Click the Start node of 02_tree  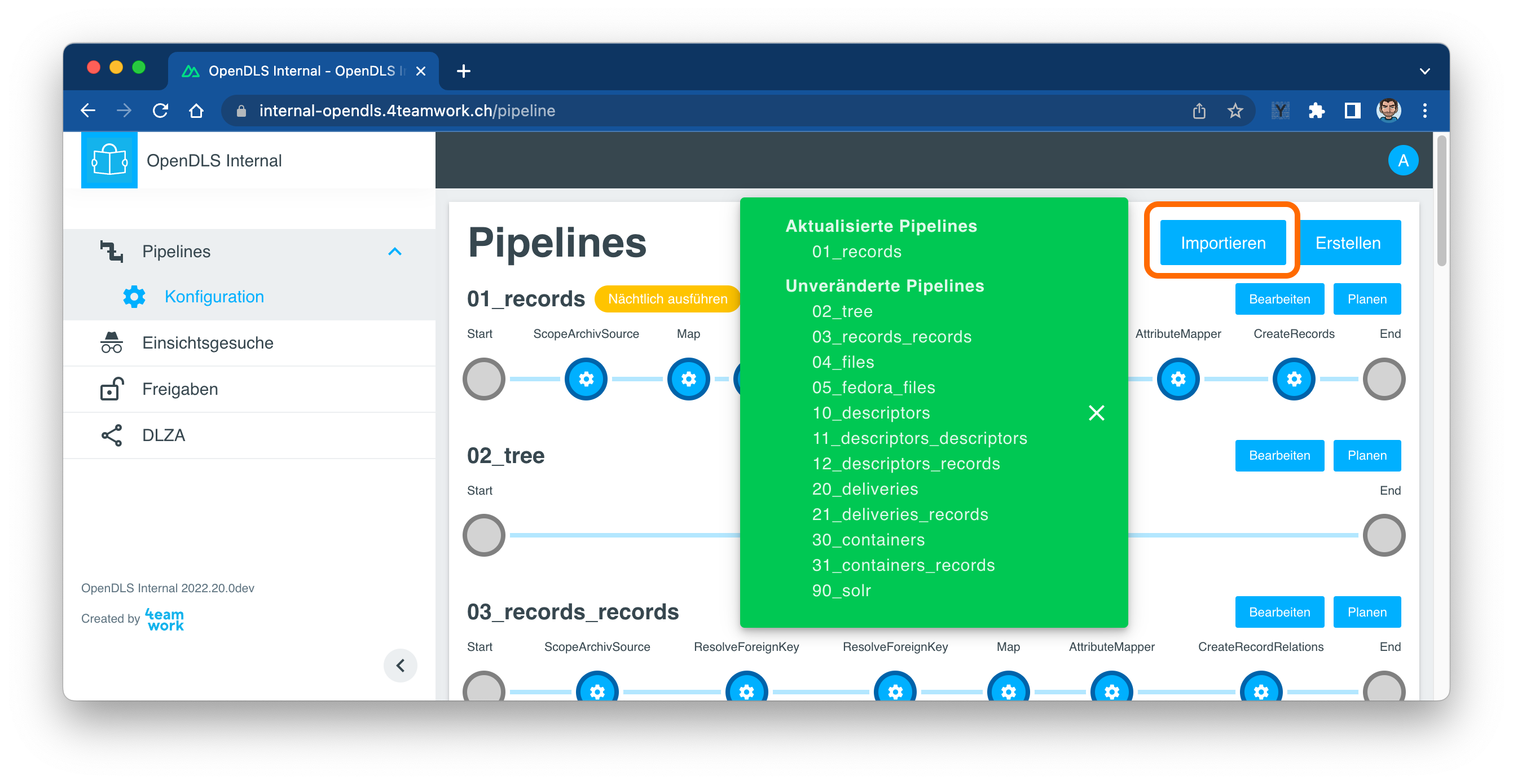click(x=484, y=535)
